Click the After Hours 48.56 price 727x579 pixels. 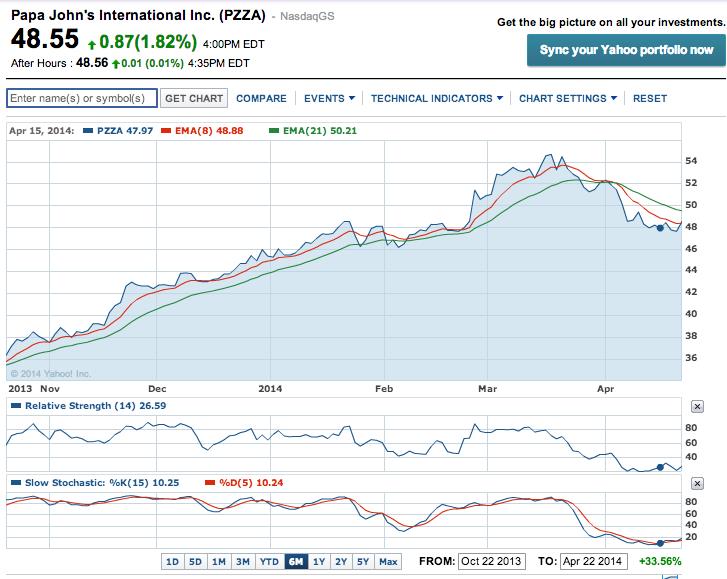92,63
